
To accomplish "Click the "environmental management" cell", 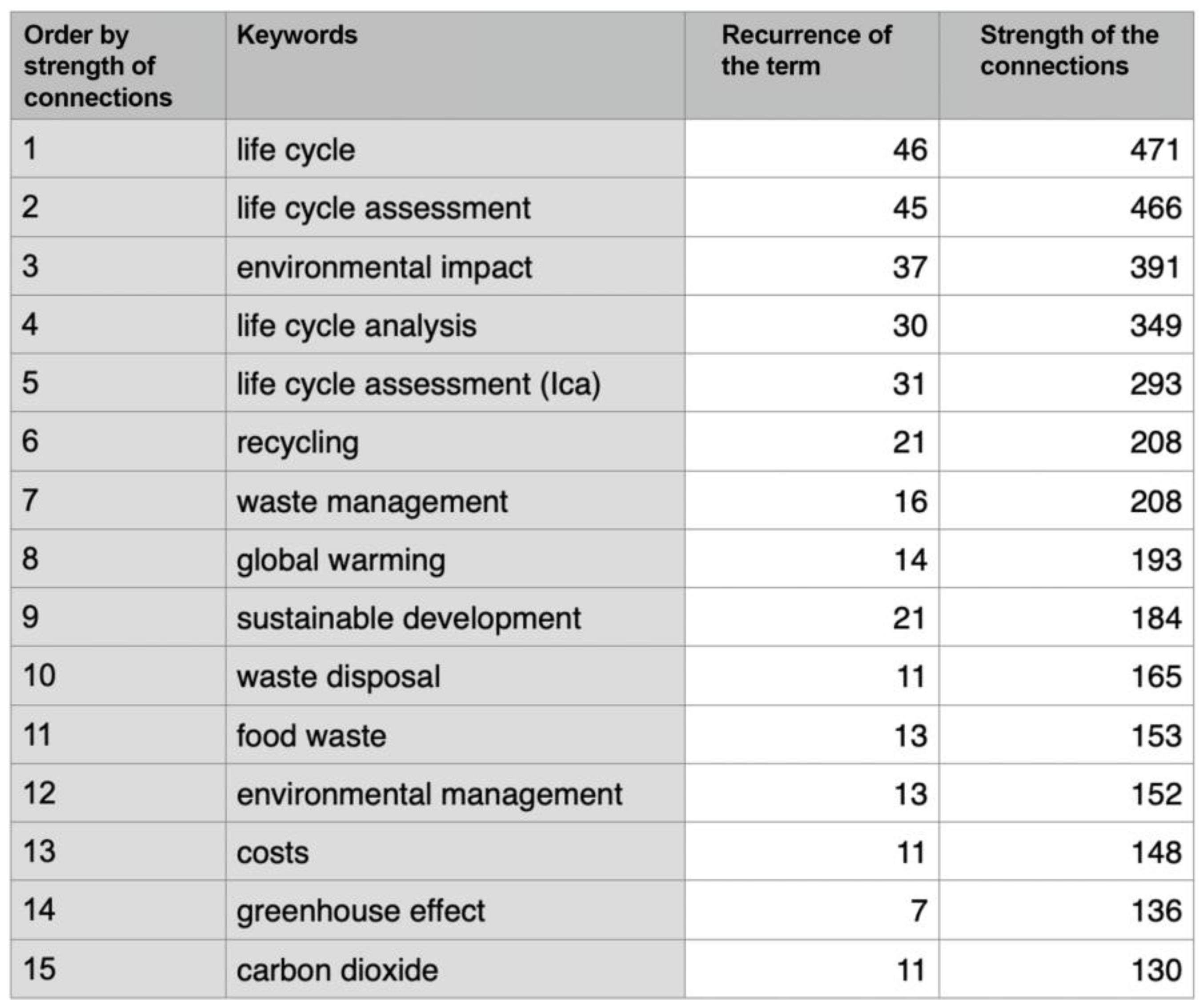I will click(429, 794).
